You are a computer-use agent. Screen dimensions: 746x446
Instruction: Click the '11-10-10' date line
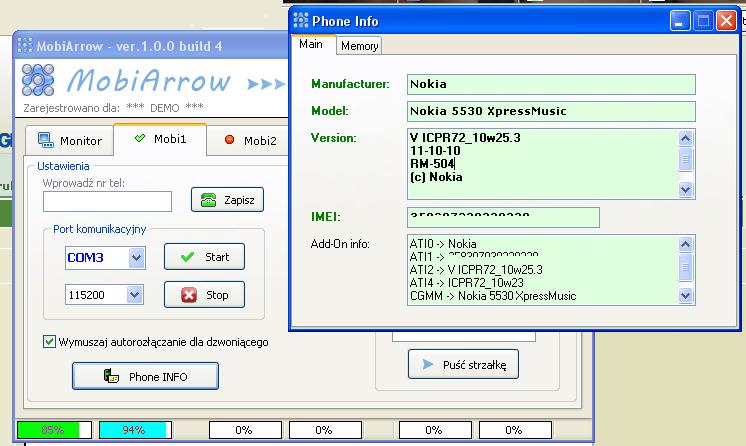435,151
